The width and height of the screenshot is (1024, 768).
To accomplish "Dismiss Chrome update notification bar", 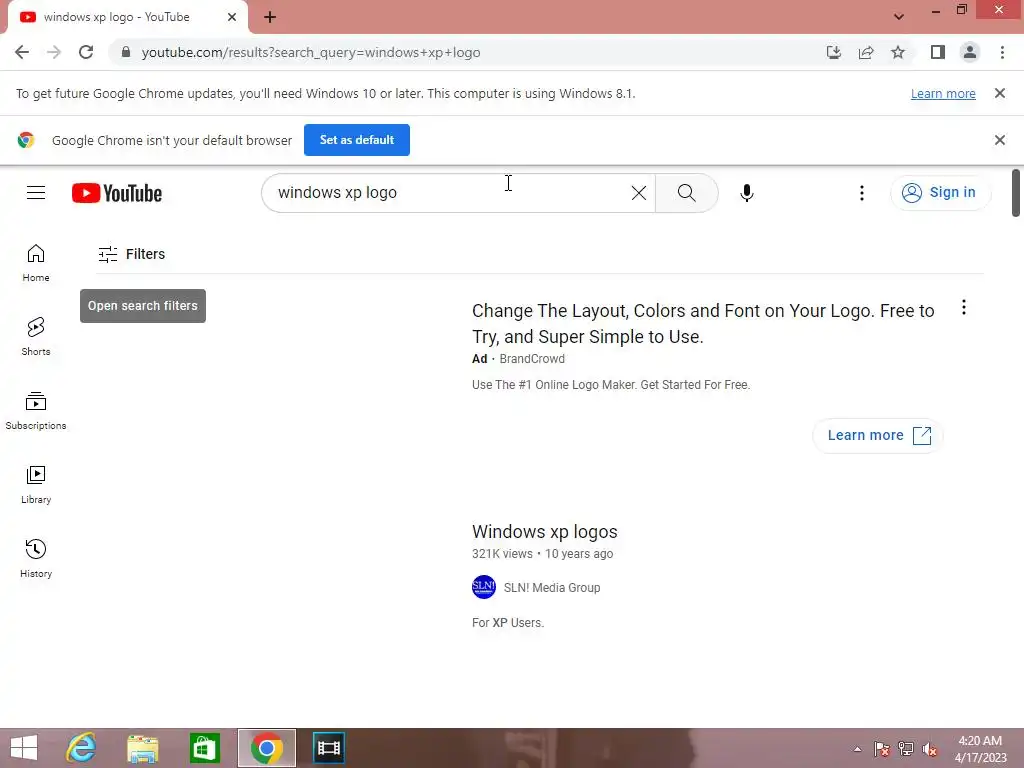I will (x=999, y=93).
